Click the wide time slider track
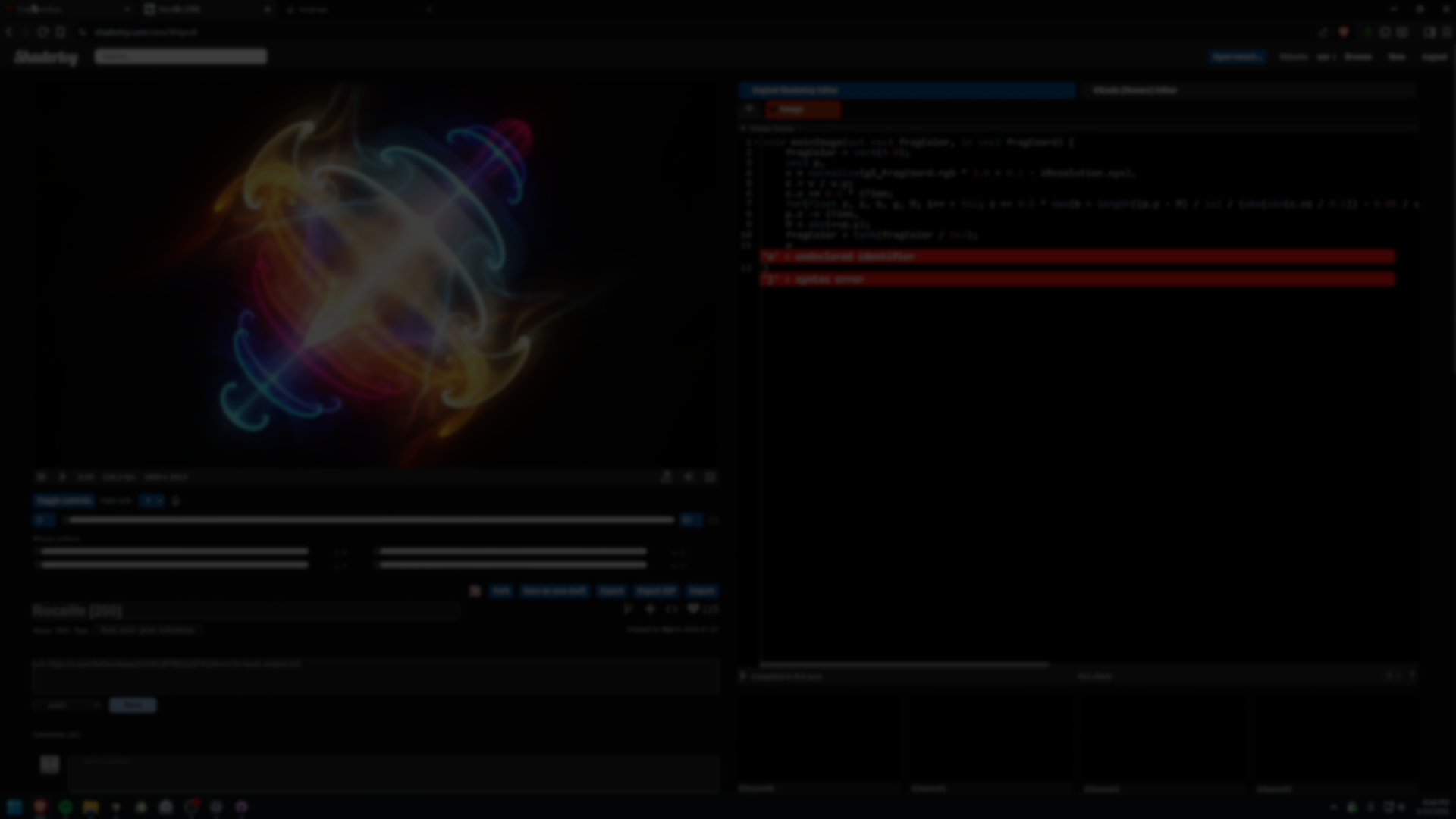Image resolution: width=1456 pixels, height=819 pixels. (370, 520)
